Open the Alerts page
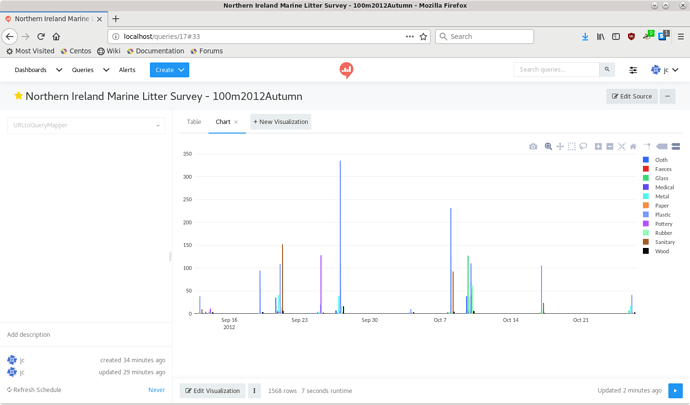Screen dimensions: 690x405 click(x=127, y=70)
